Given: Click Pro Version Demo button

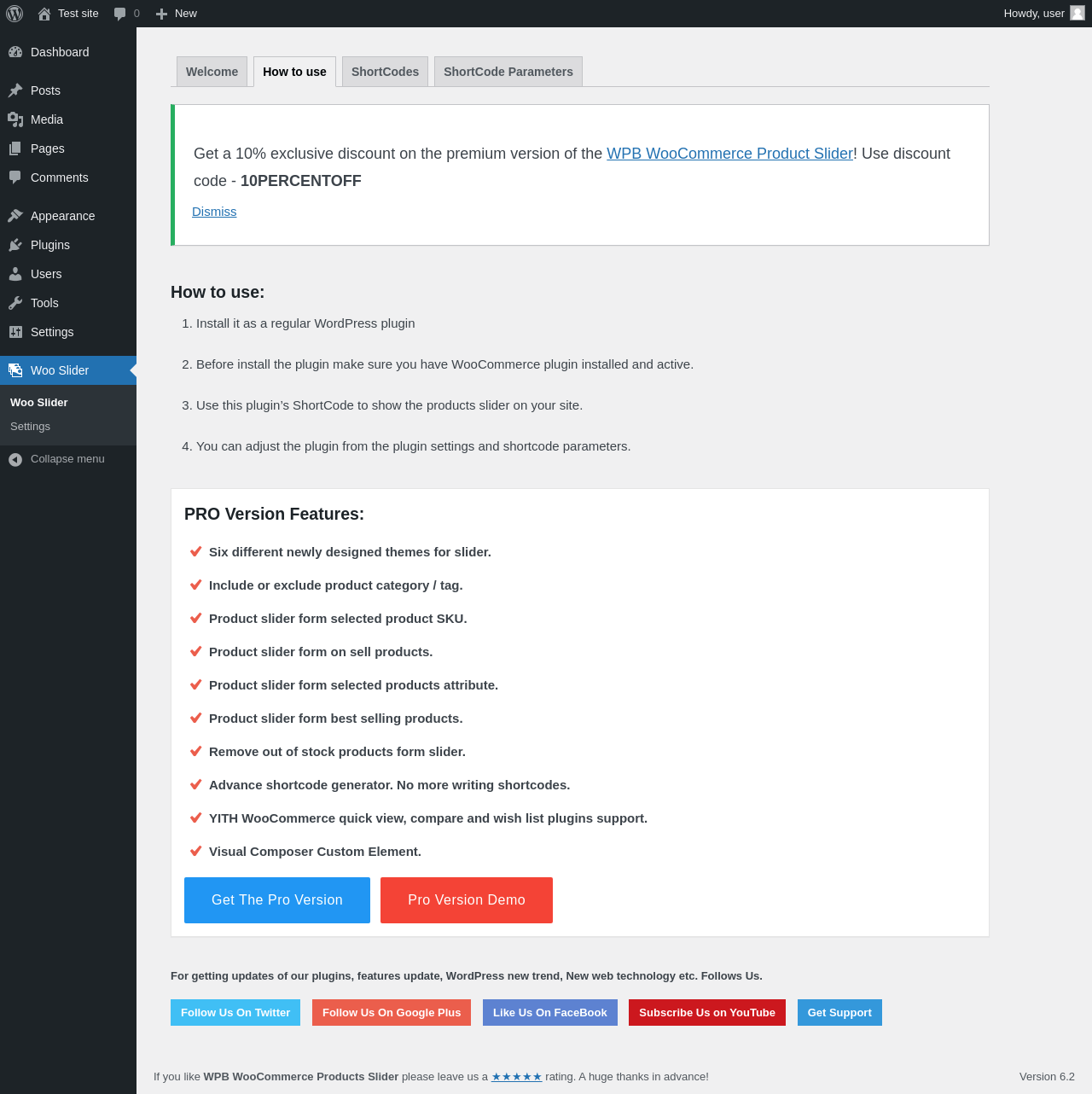Looking at the screenshot, I should tap(467, 900).
